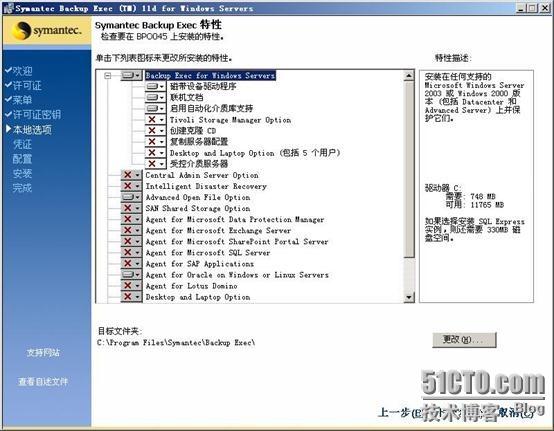Open drive icon beside Agent for Oracle on Windows
Image resolution: width=554 pixels, height=431 pixels.
coord(131,274)
